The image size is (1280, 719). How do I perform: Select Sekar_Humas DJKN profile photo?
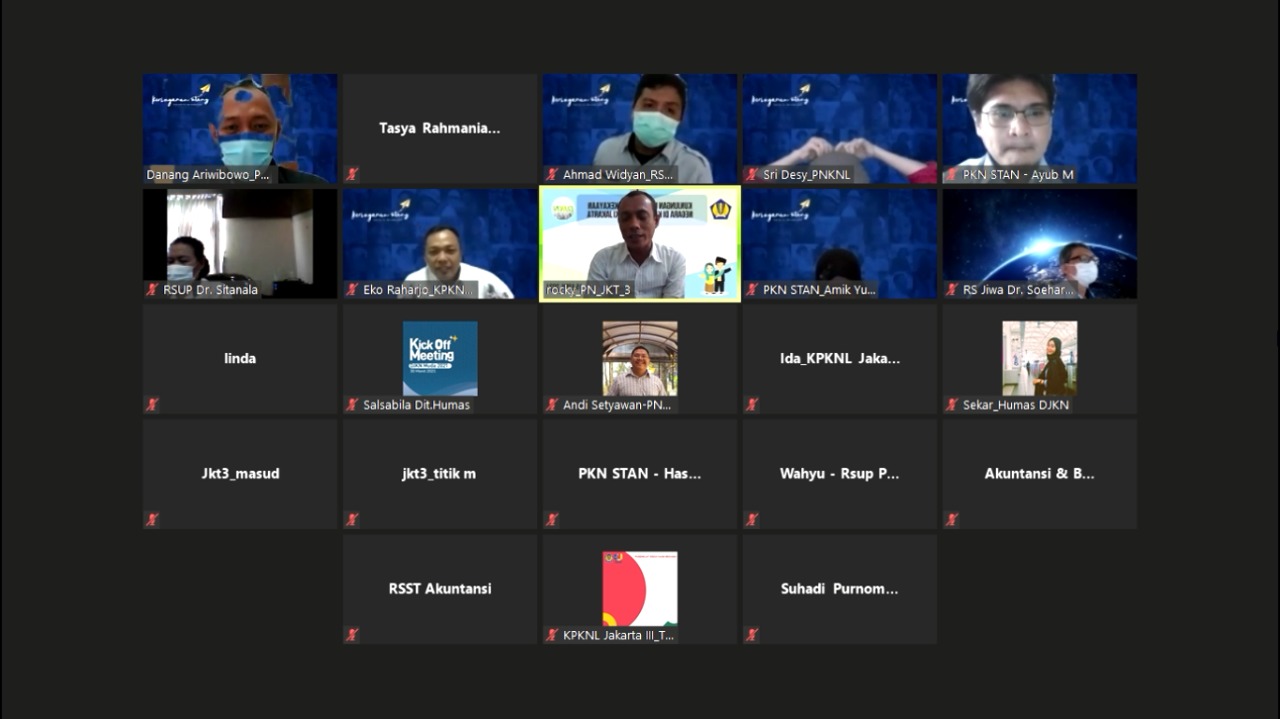[1040, 358]
